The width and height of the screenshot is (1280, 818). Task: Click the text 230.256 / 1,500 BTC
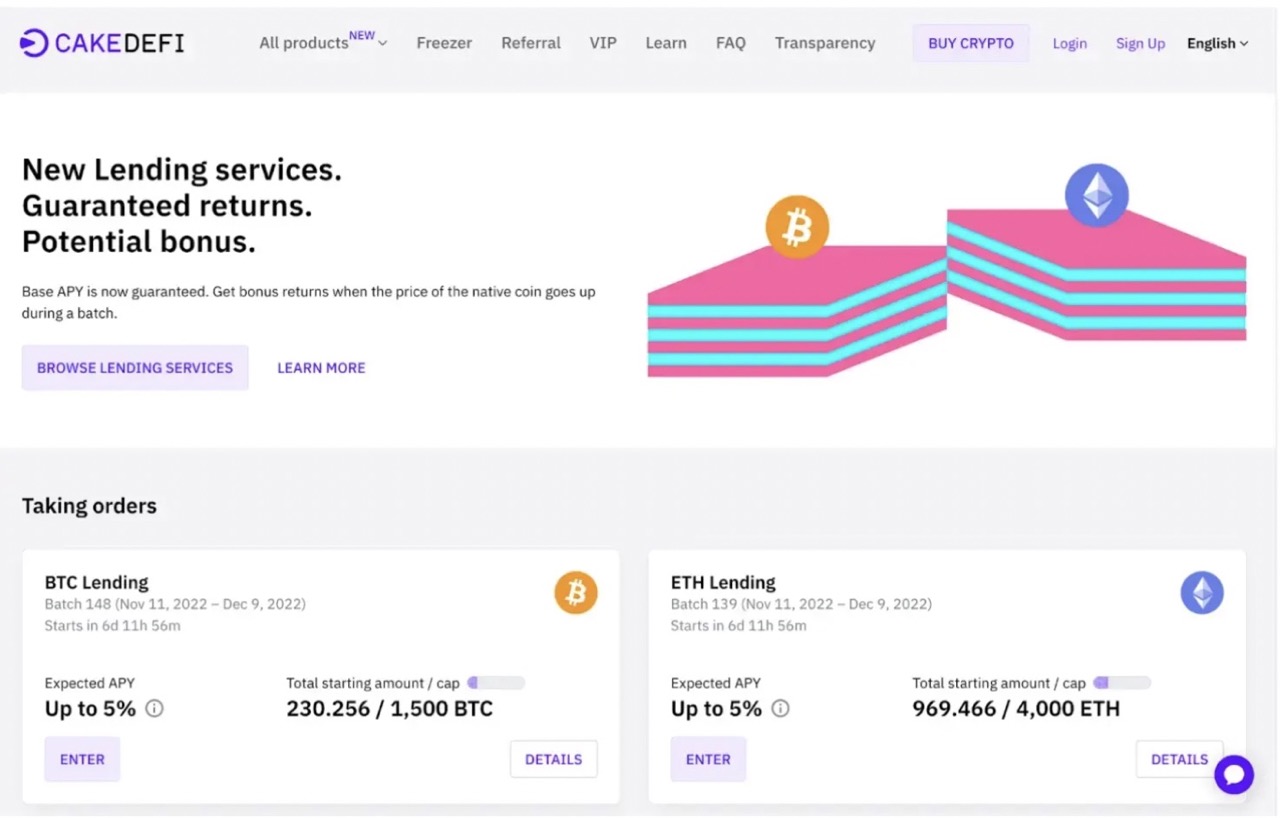pos(390,709)
